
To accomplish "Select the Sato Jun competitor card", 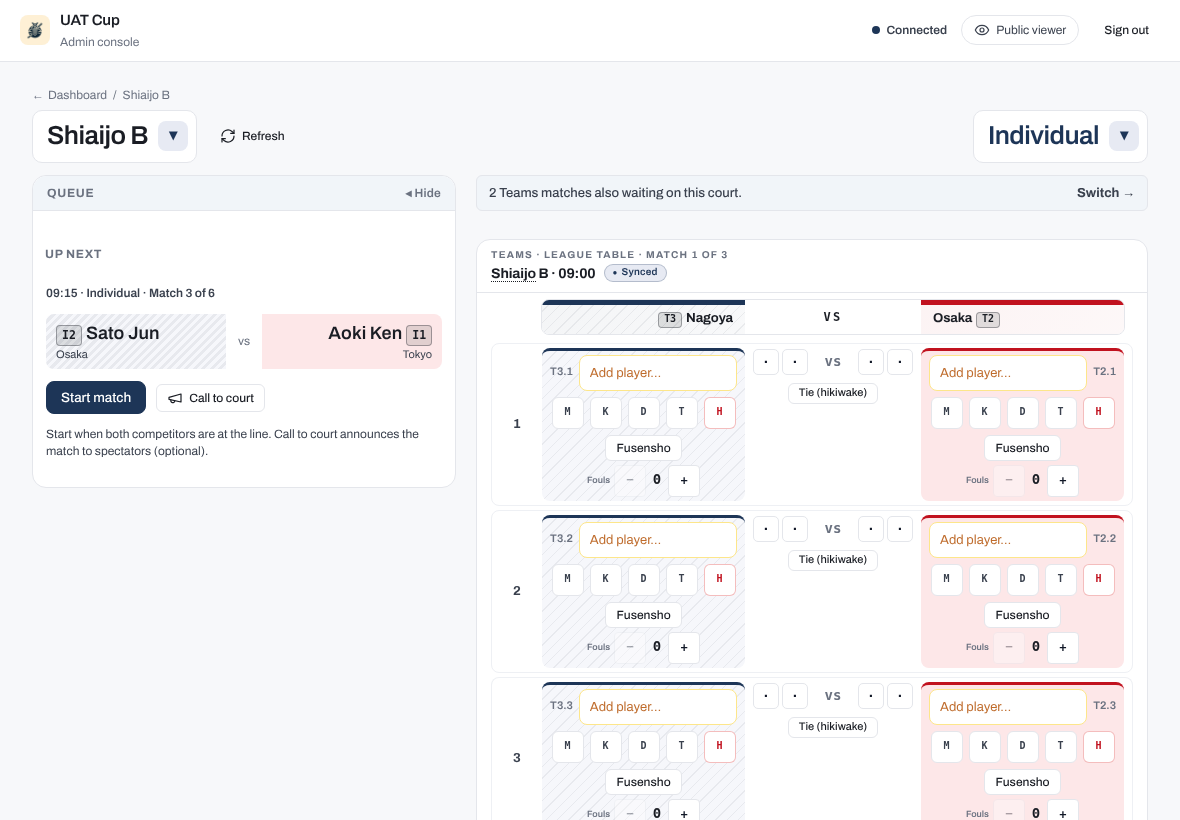I will click(136, 342).
